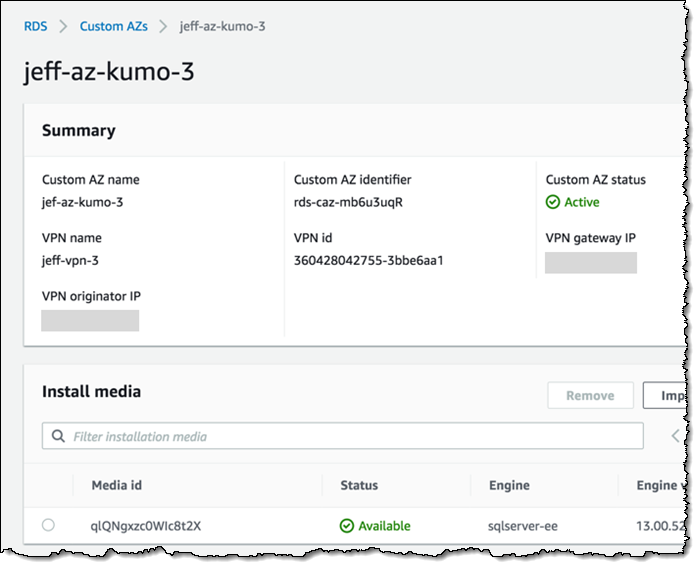Click the RDS breadcrumb link
This screenshot has width=700, height=567.
[x=35, y=26]
